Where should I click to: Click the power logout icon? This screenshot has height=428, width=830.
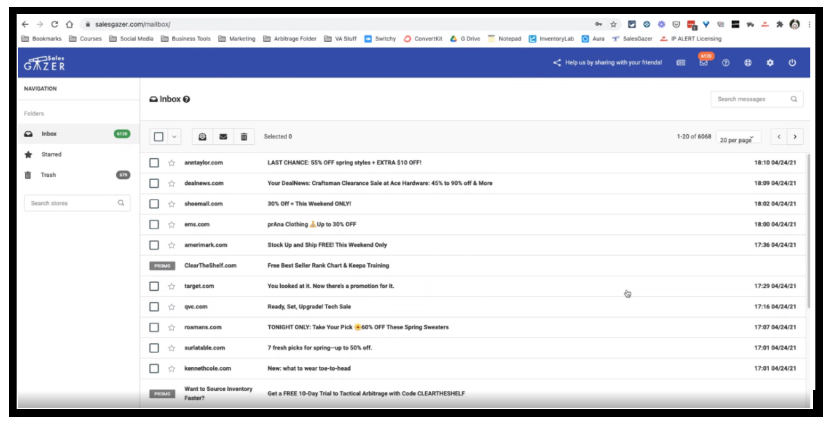[792, 62]
